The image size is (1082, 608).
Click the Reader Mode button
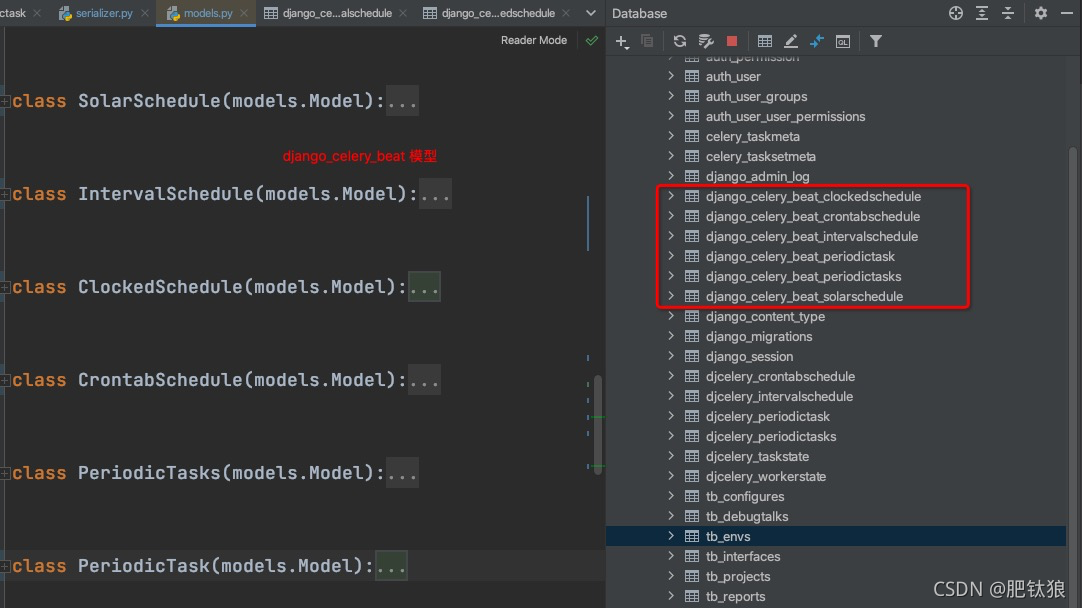[x=534, y=41]
